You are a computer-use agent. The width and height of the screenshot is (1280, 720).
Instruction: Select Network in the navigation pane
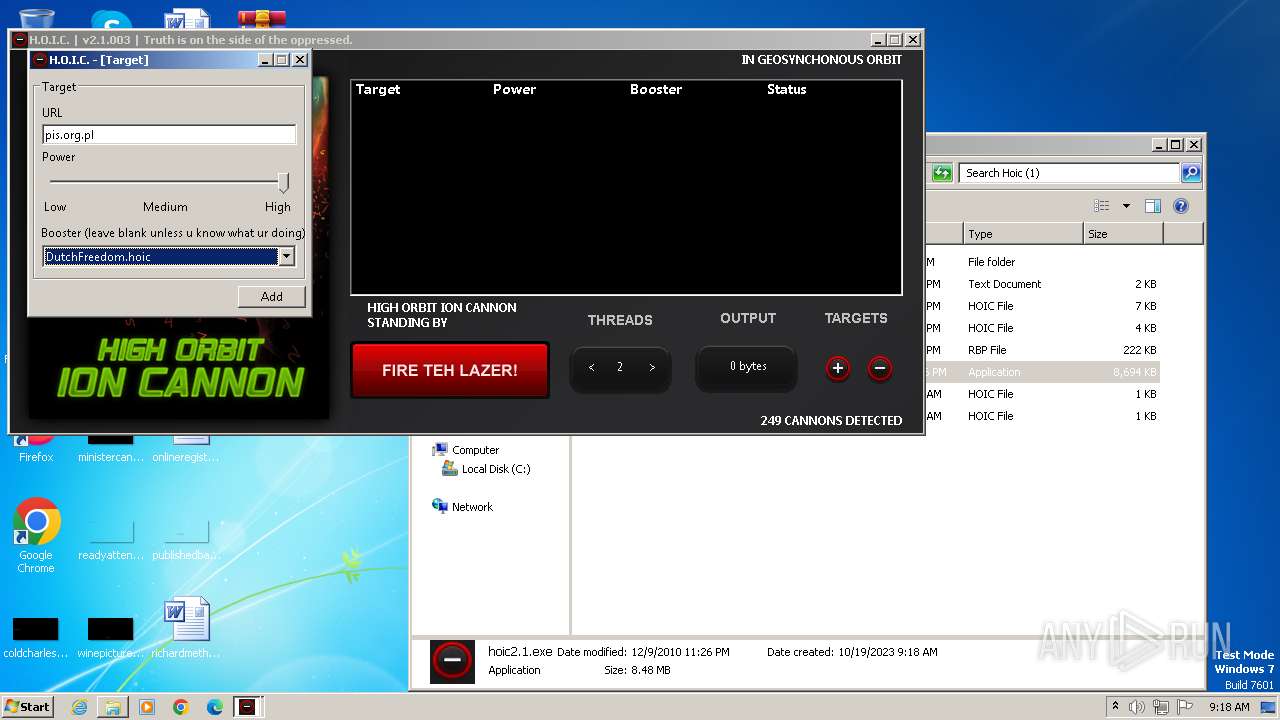[x=462, y=507]
